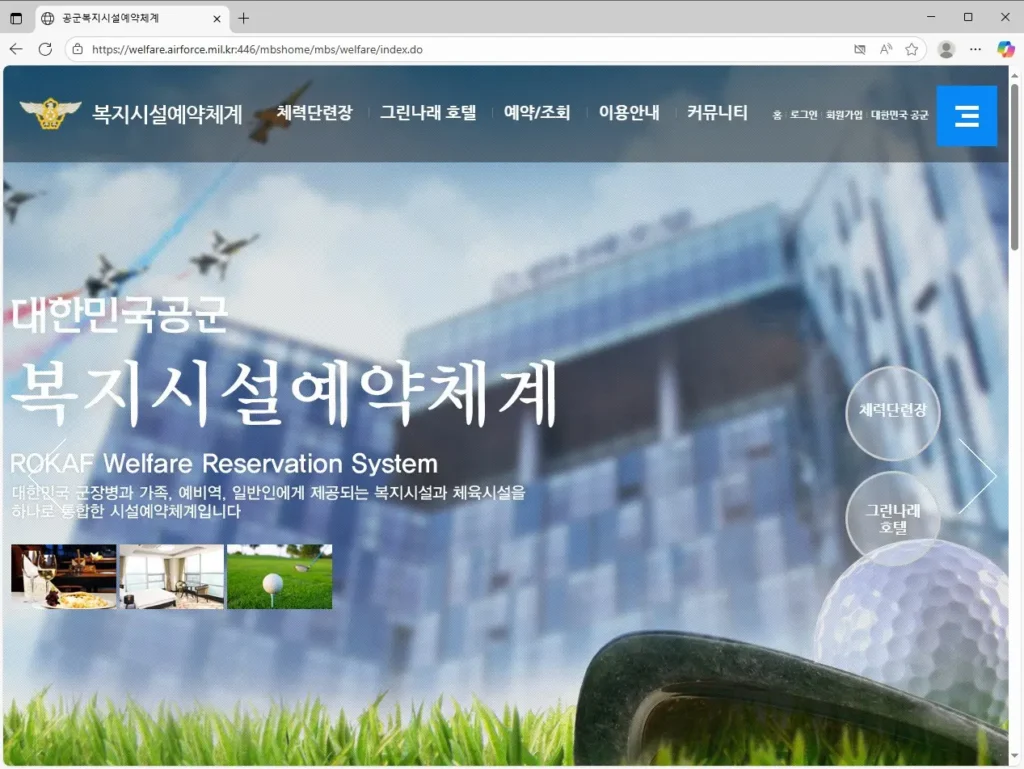Advance the banner with the right arrow
The width and height of the screenshot is (1024, 769).
click(x=980, y=474)
